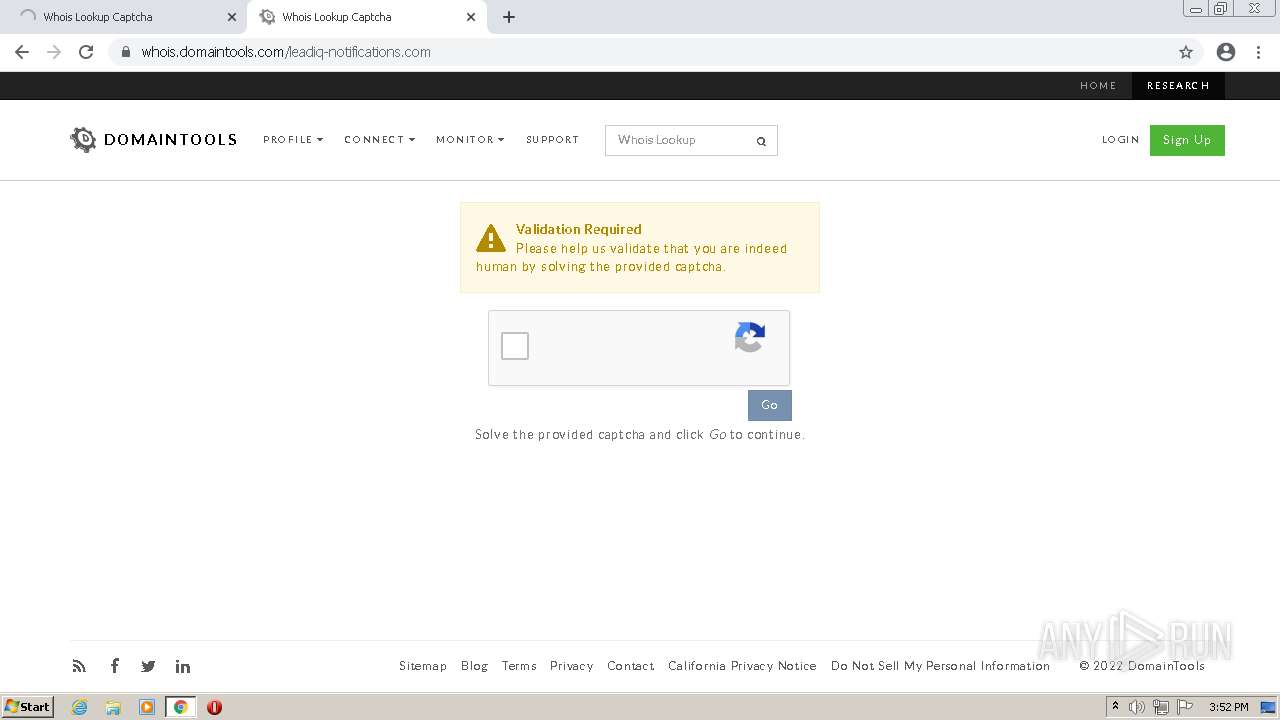The width and height of the screenshot is (1280, 720).
Task: Open the Twitter footer icon
Action: (x=148, y=666)
